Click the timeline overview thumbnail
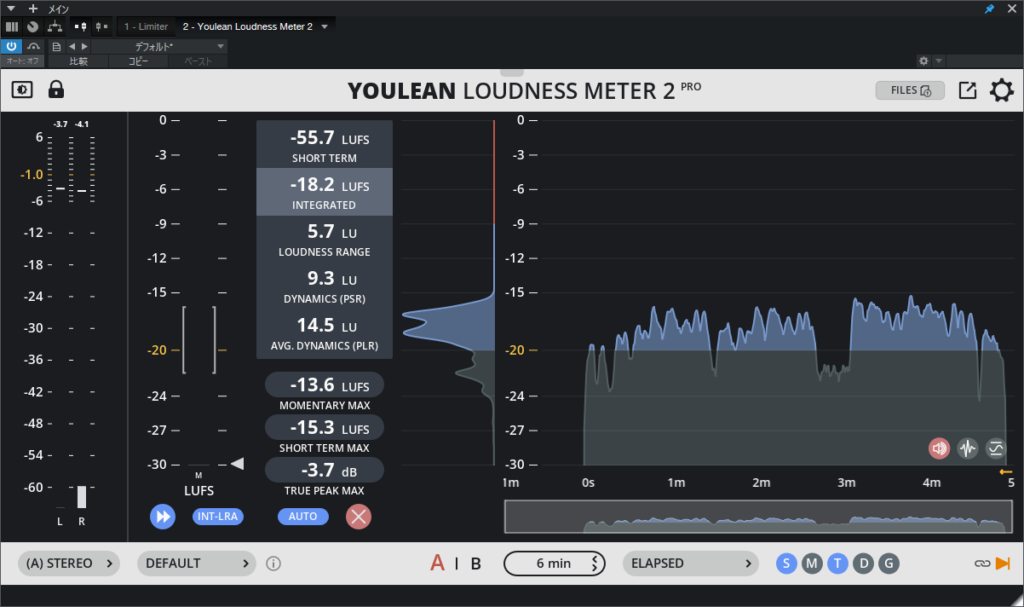The image size is (1024, 607). click(x=758, y=517)
